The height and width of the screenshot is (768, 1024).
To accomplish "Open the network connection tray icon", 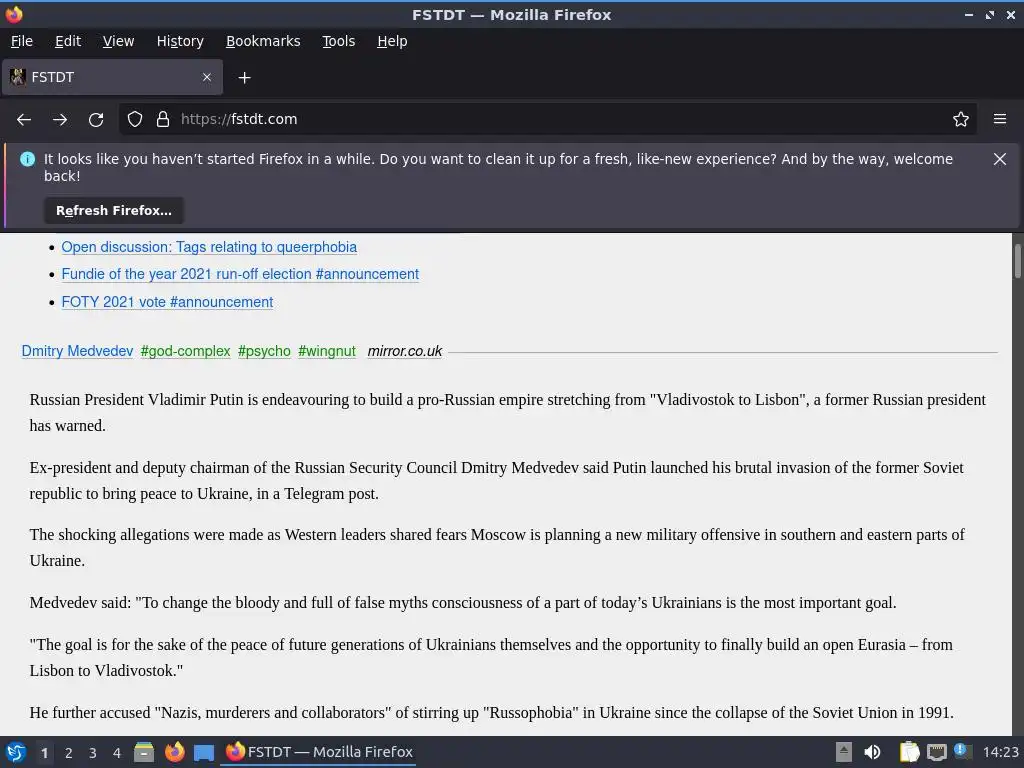I will point(937,752).
